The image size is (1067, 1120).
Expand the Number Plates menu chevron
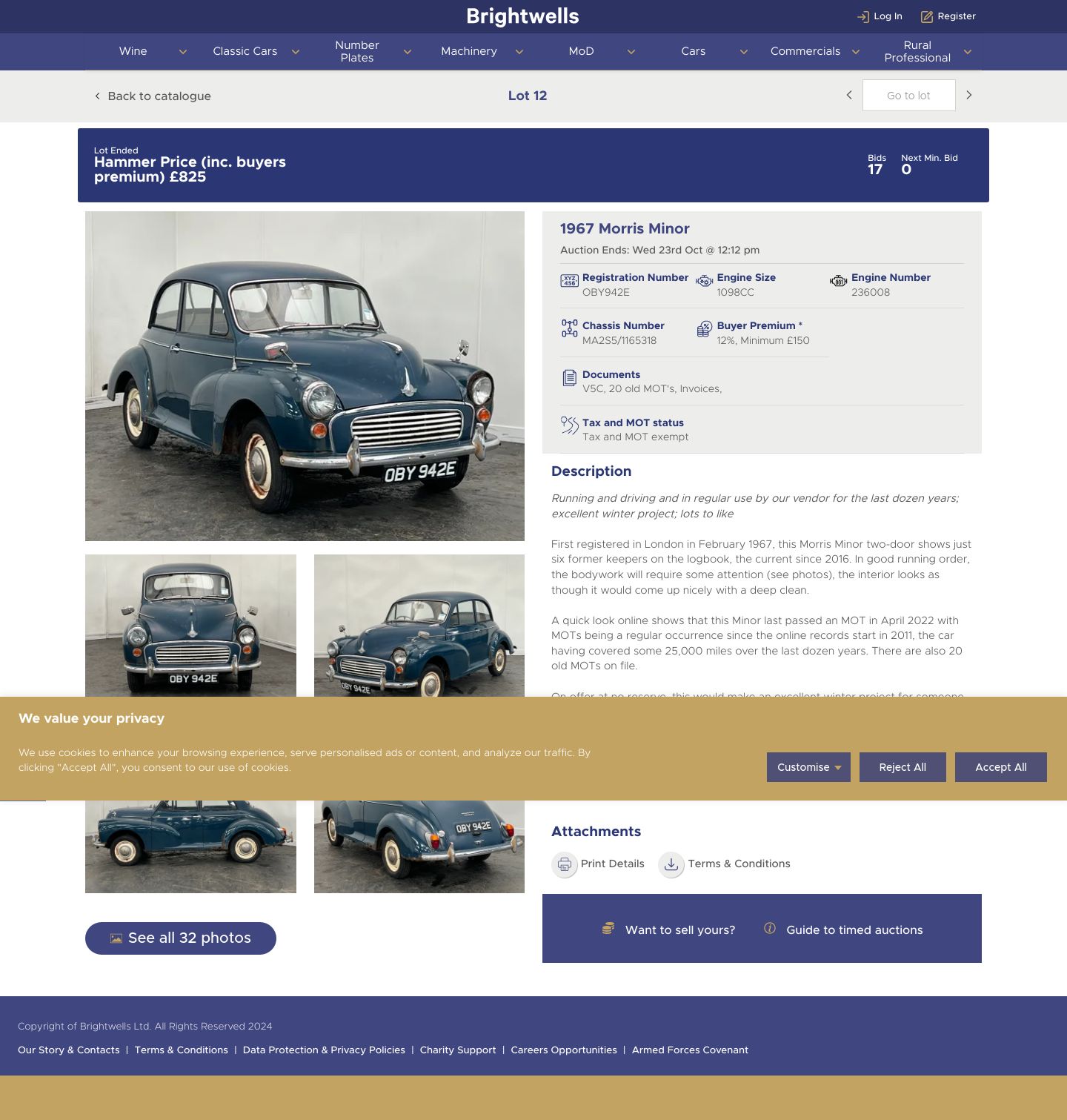point(408,52)
